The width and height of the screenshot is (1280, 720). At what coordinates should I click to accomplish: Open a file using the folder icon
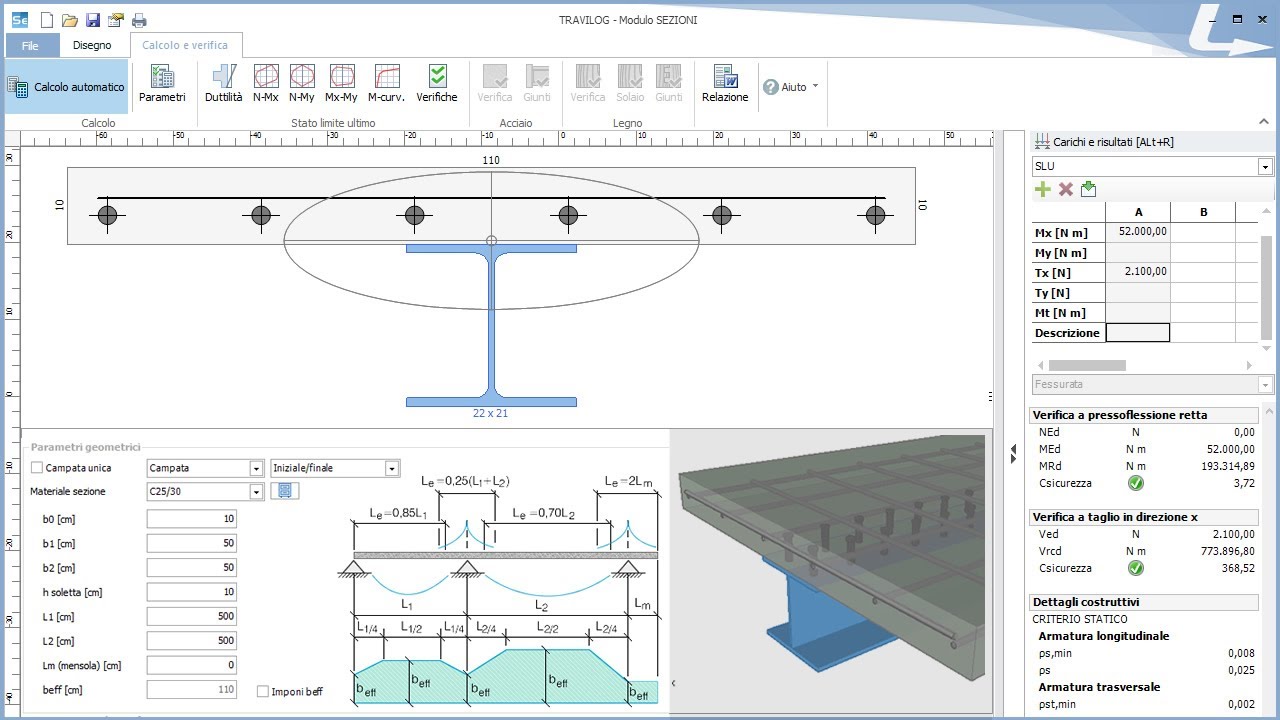pos(70,20)
